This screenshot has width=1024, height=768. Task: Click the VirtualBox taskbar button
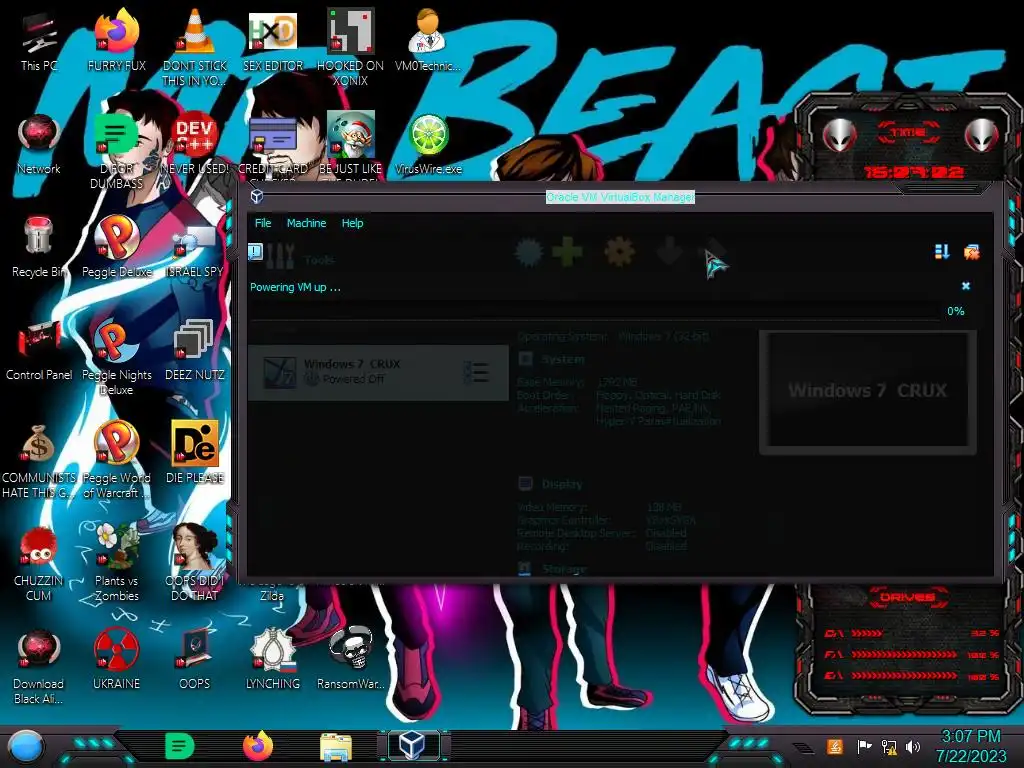click(x=413, y=745)
